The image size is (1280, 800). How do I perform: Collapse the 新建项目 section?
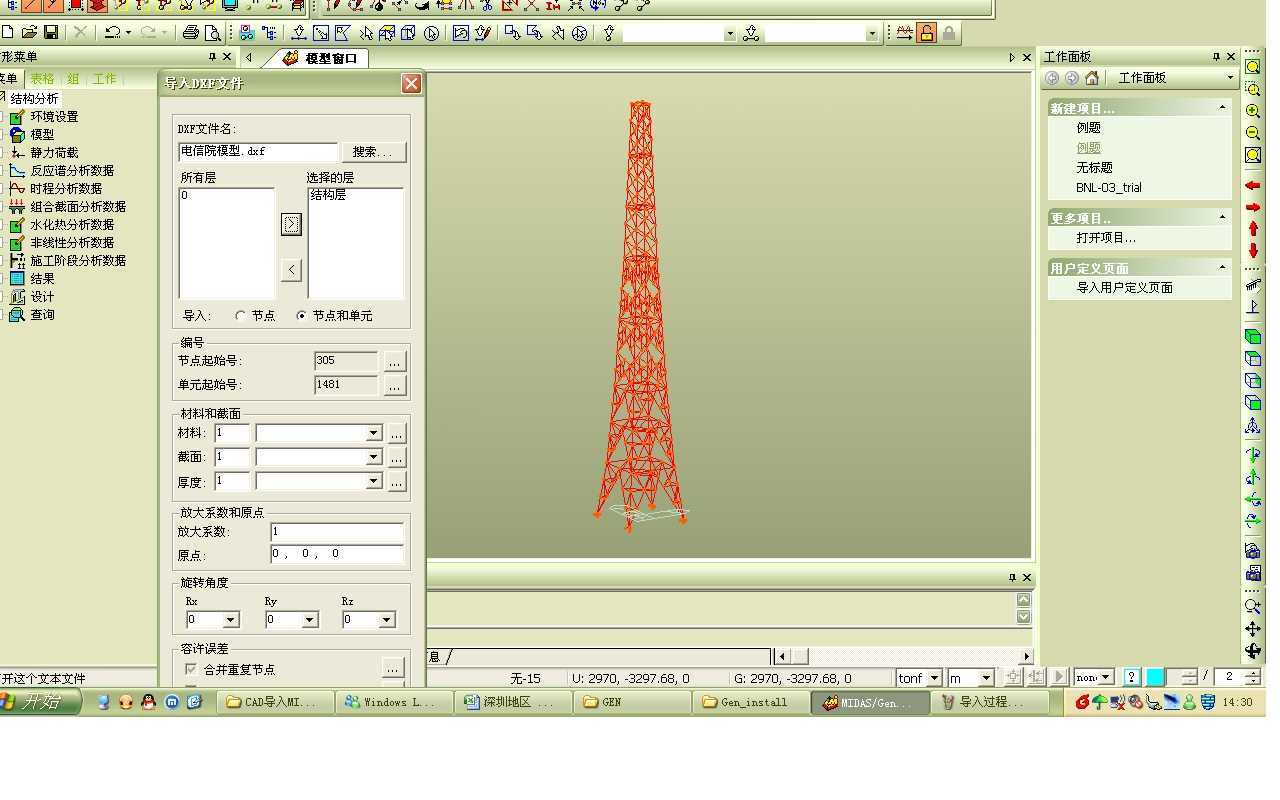tap(1222, 107)
